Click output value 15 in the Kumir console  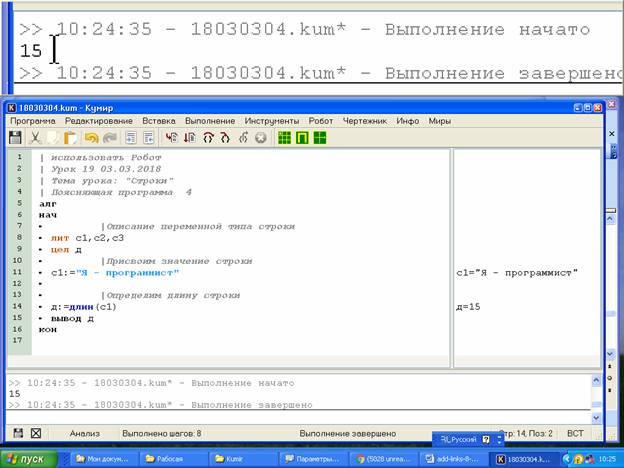[x=15, y=394]
